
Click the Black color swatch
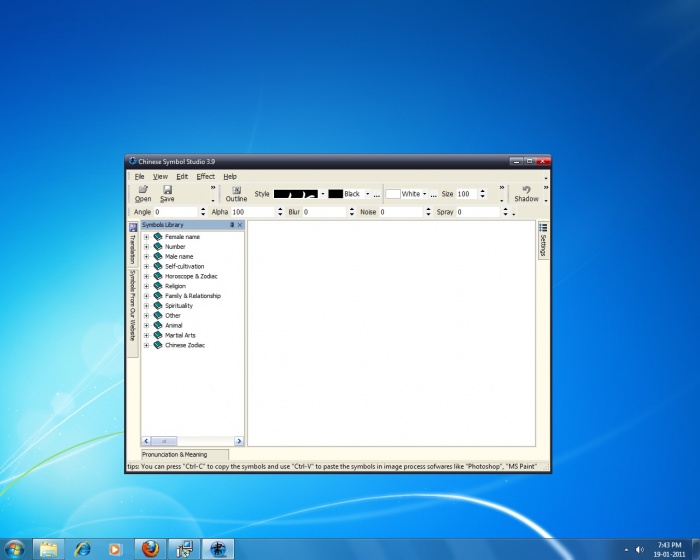pyautogui.click(x=335, y=194)
